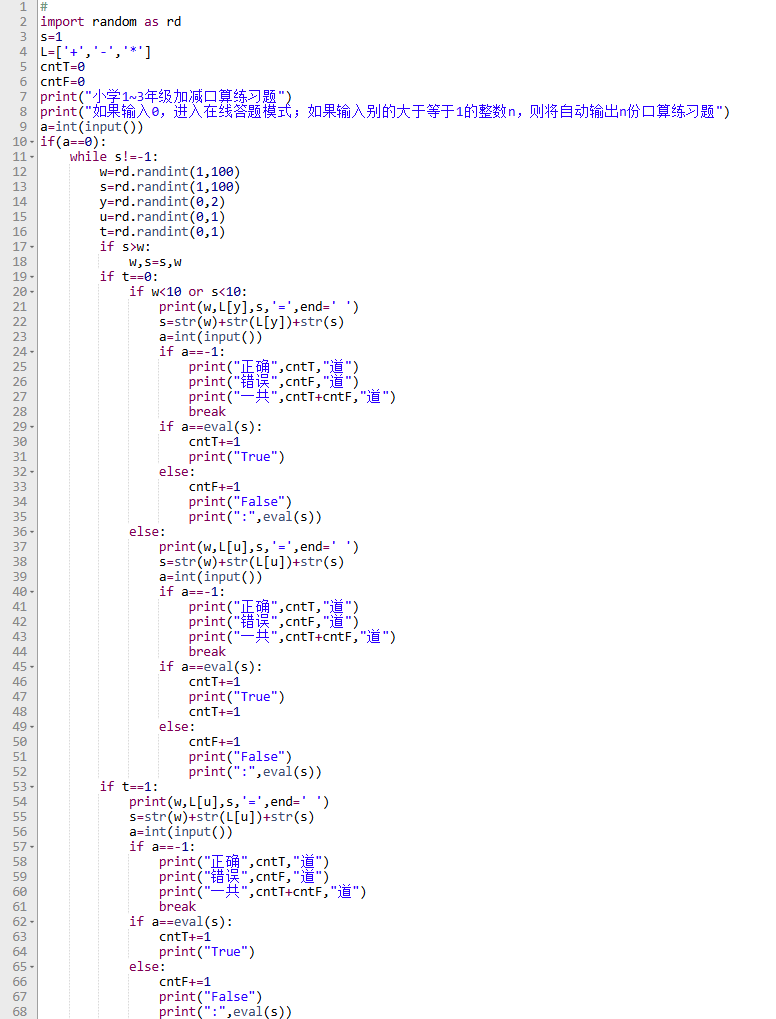Click the list definition L=['+','-','*']
Viewport: 776px width, 1019px height.
[96, 51]
